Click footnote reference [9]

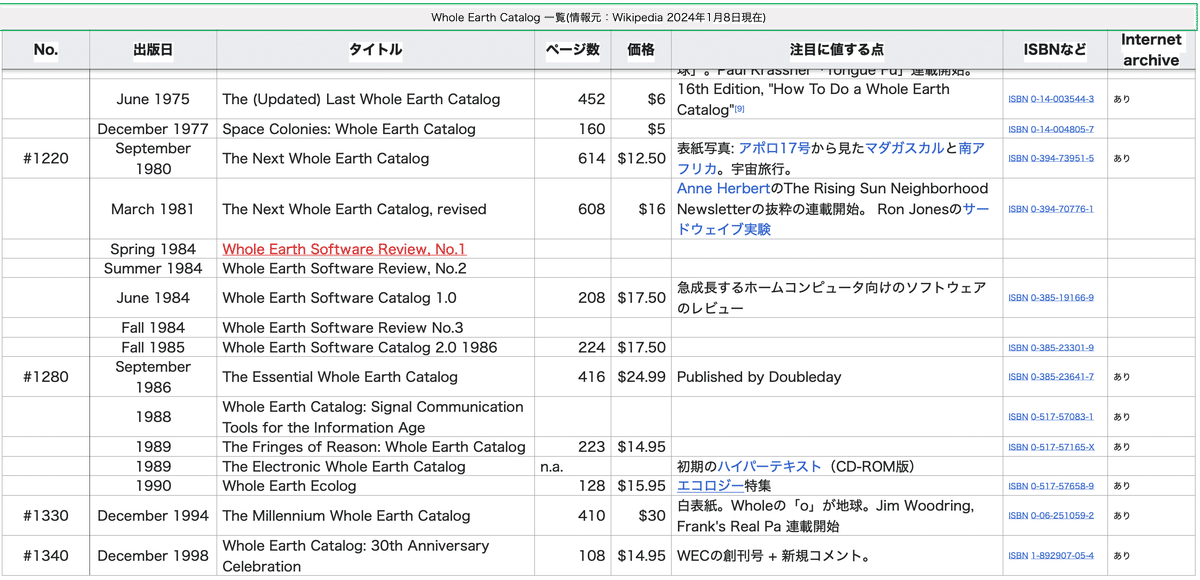coord(740,109)
